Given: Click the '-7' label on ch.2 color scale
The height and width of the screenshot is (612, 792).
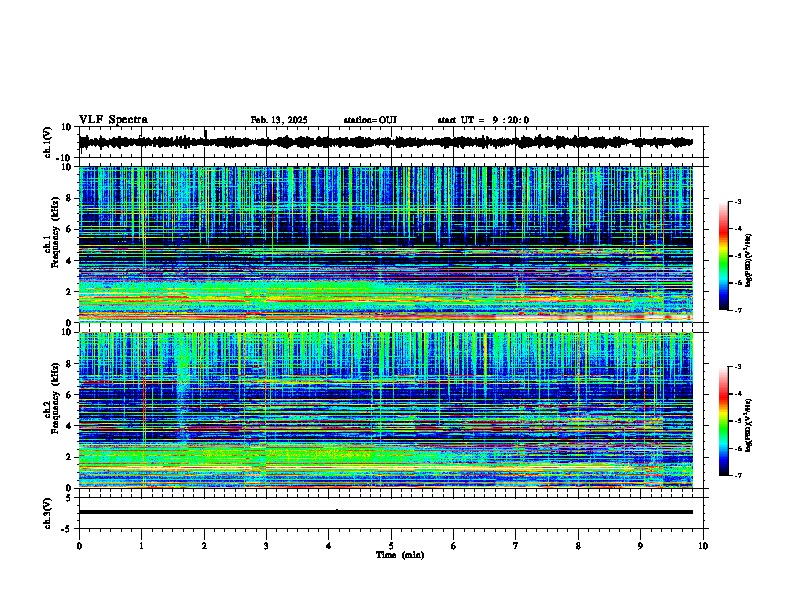Looking at the screenshot, I should click(x=738, y=476).
